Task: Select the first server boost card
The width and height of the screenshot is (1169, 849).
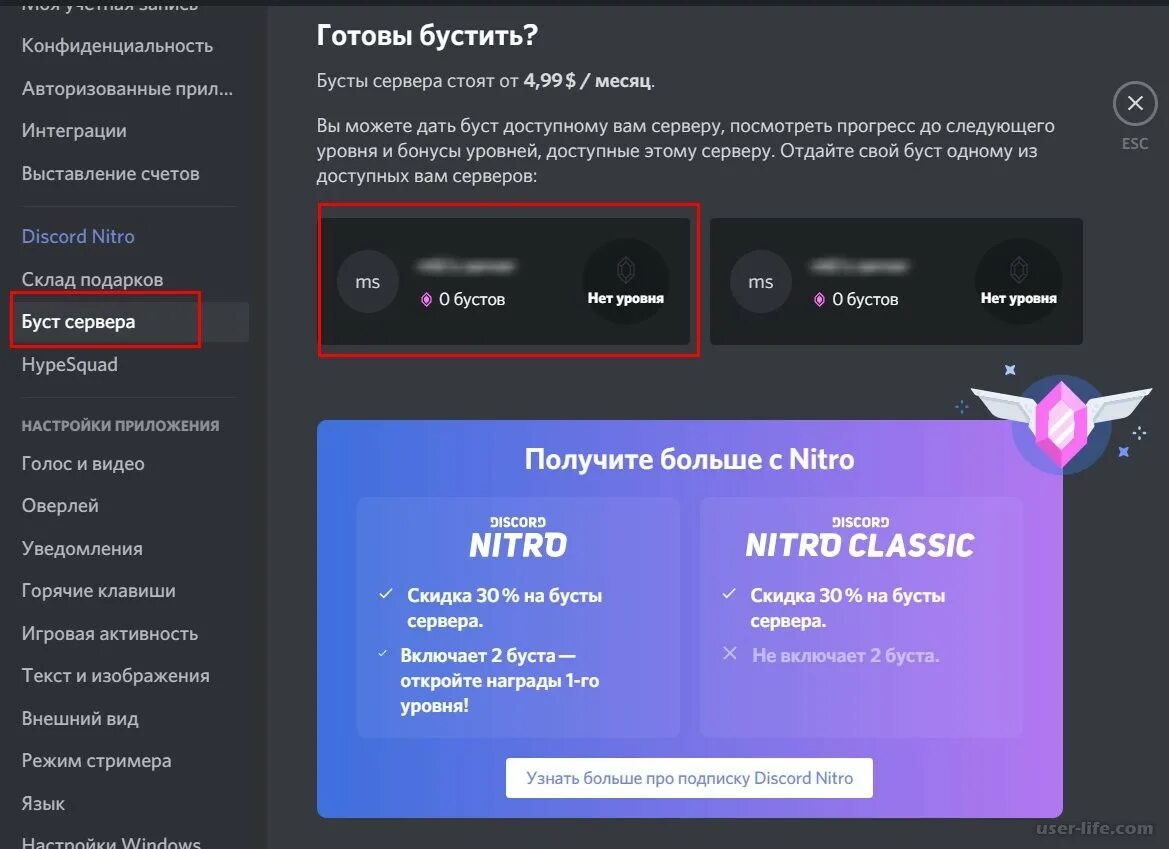Action: tap(505, 281)
